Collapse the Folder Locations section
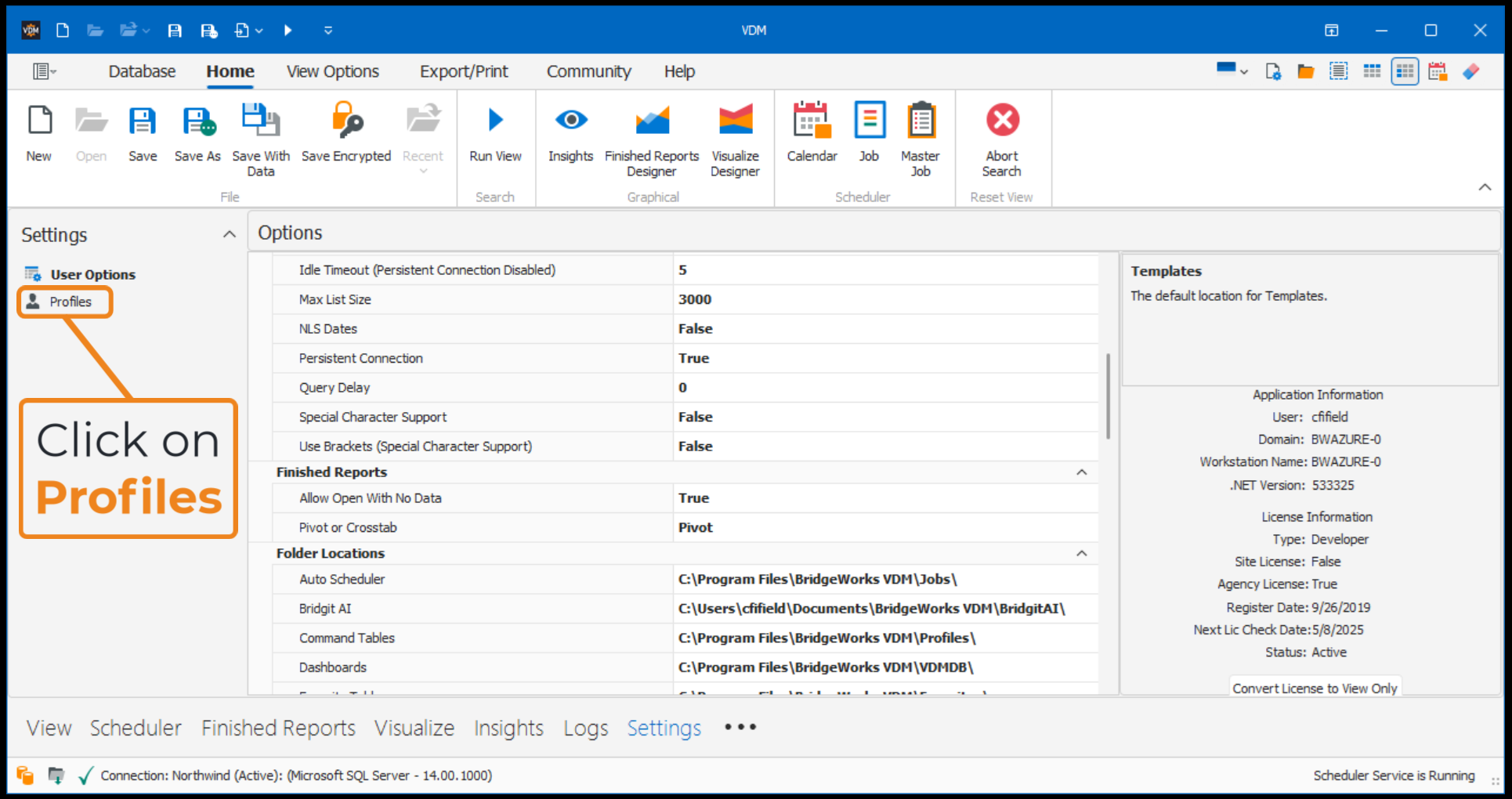Image resolution: width=1512 pixels, height=799 pixels. [1082, 553]
